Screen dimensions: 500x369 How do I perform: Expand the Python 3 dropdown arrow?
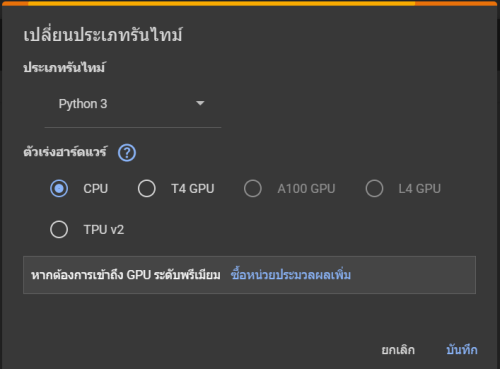(200, 103)
